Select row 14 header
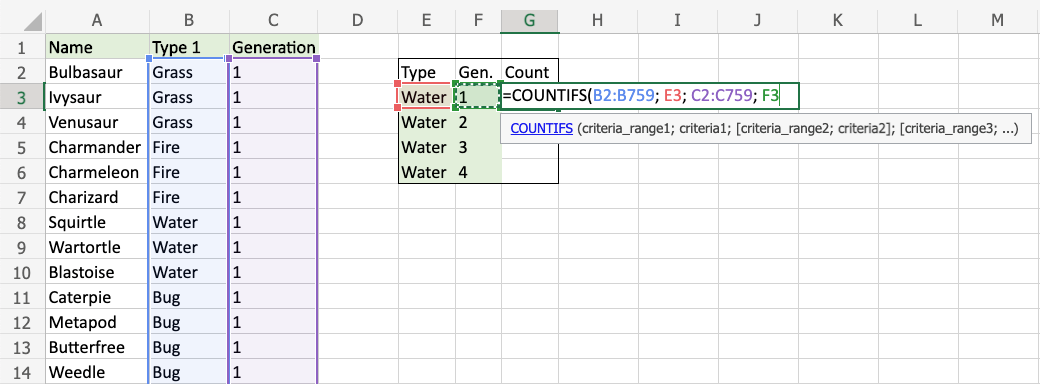The image size is (1040, 384). tap(21, 372)
